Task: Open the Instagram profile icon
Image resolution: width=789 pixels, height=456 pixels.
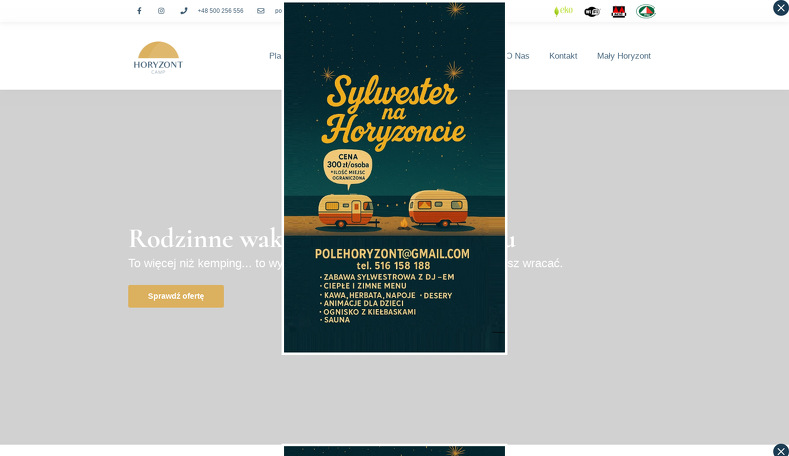Action: point(161,11)
